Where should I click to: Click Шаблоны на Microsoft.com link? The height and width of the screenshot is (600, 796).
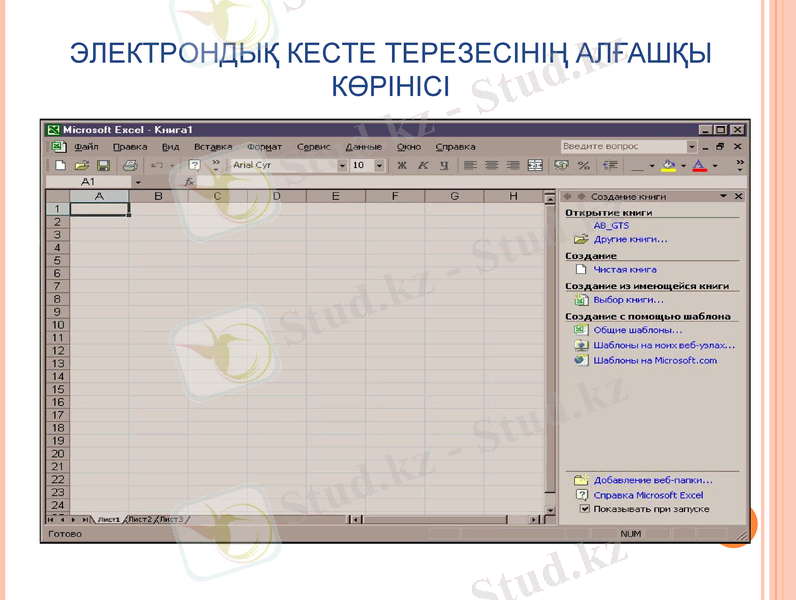tap(655, 360)
